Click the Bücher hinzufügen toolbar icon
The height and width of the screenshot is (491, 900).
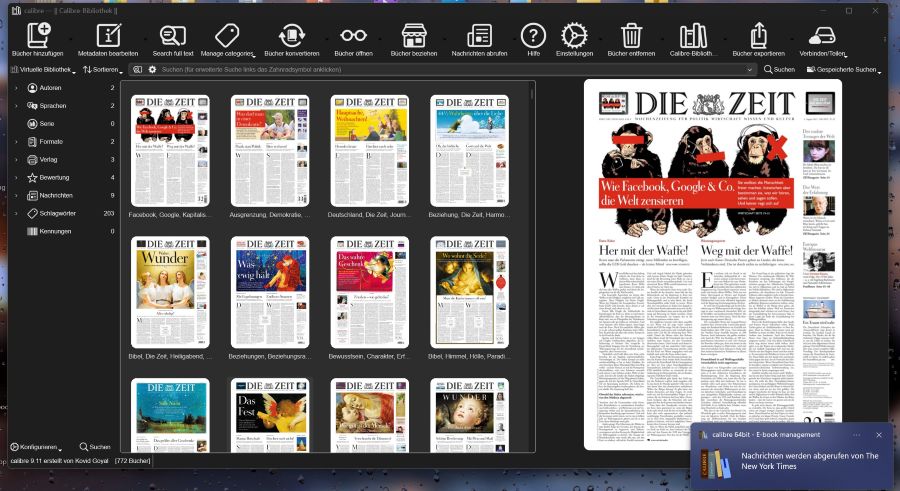pyautogui.click(x=38, y=36)
